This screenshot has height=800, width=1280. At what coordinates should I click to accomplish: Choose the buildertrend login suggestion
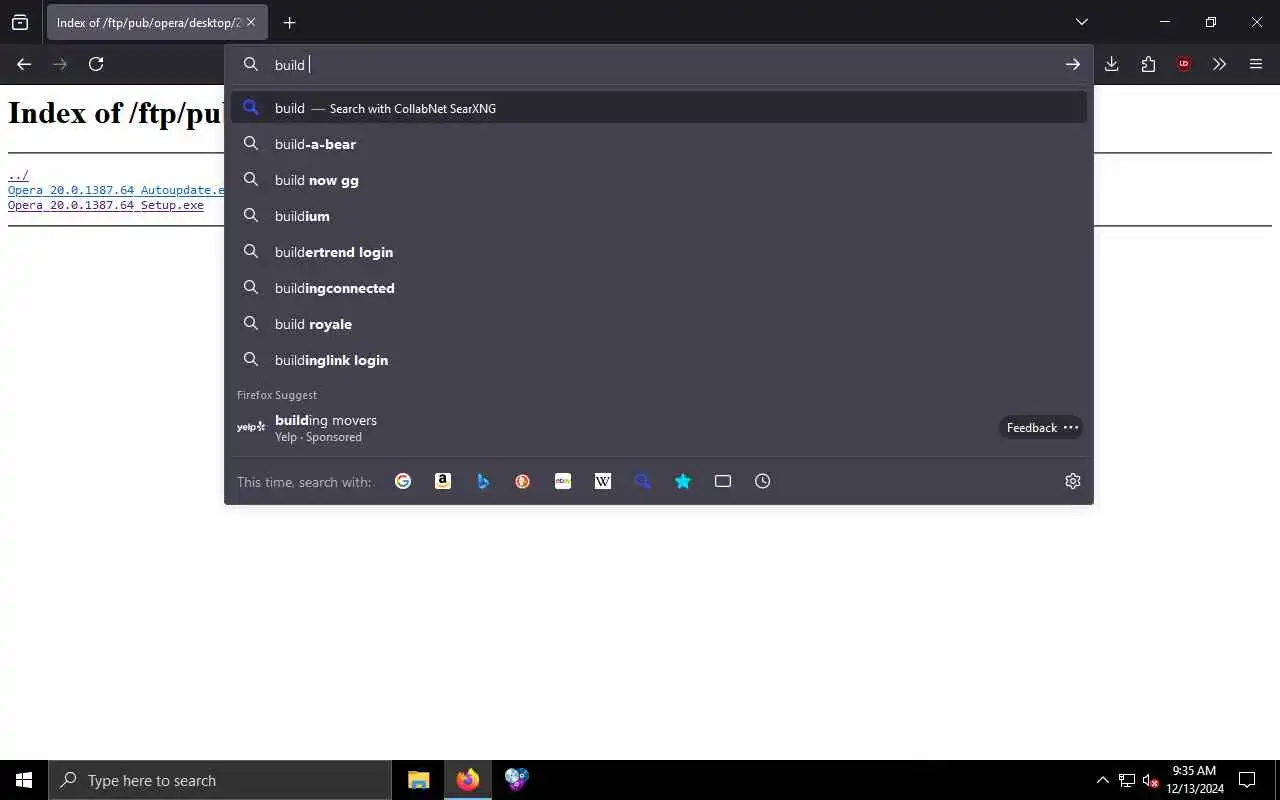click(x=659, y=252)
